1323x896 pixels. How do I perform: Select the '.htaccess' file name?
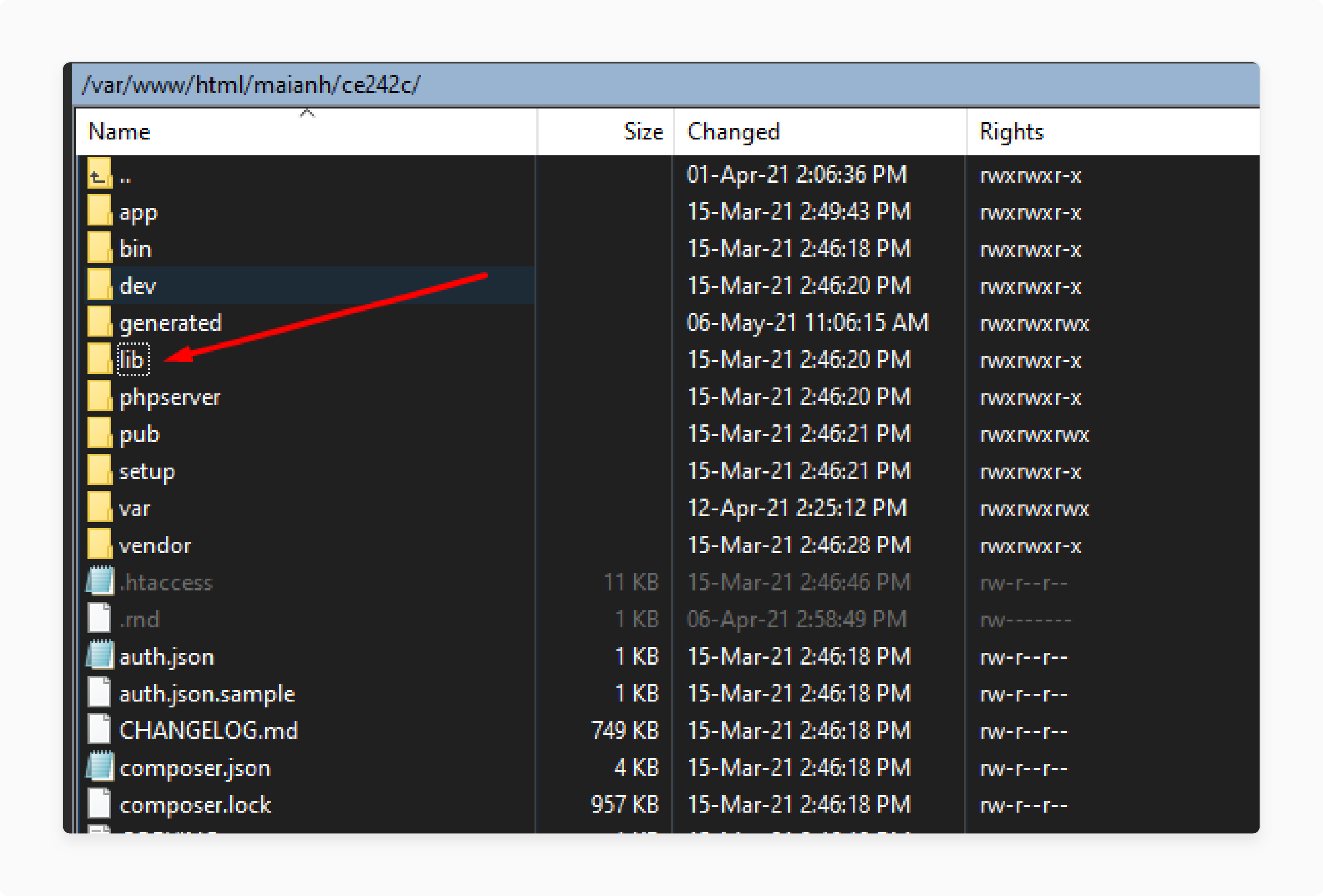[166, 582]
